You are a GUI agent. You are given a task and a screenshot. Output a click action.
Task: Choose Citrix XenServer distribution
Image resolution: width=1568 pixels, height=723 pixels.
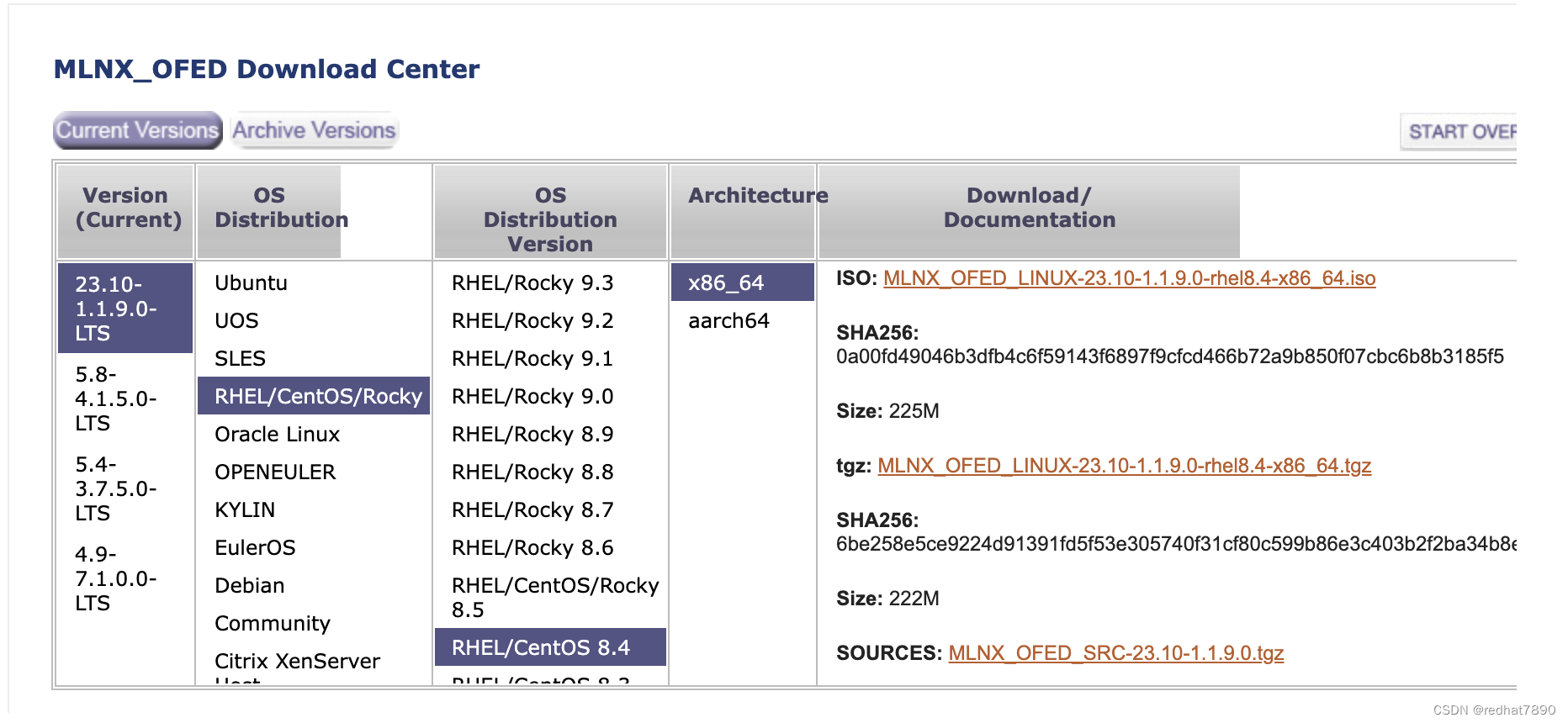tap(314, 664)
